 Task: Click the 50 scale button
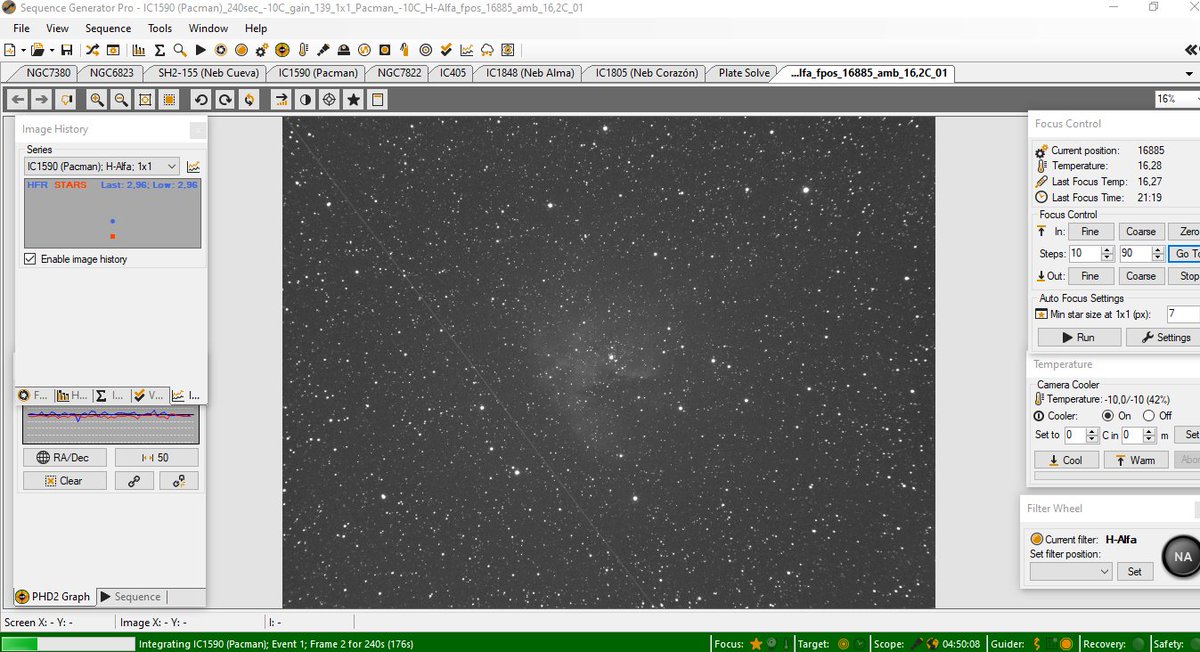pos(156,458)
